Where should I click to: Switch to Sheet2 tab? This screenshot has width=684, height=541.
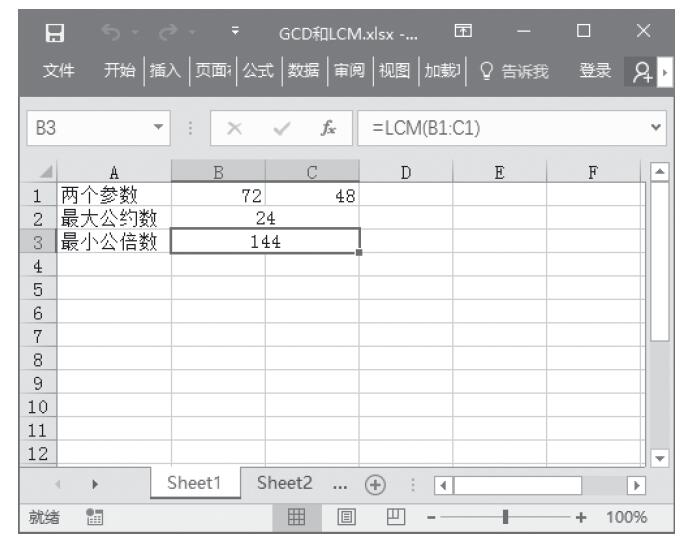284,483
